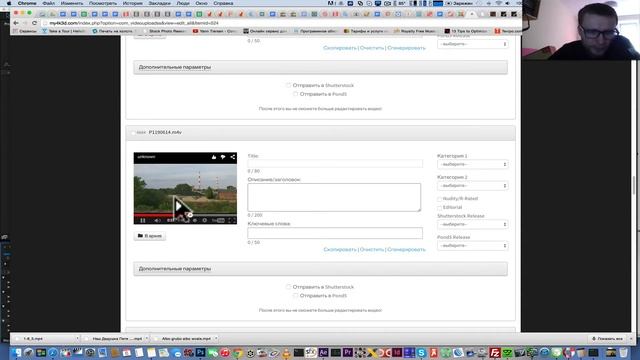Viewport: 640px width, 360px height.
Task: Click Показать все in the downloads bar
Action: tap(607, 338)
